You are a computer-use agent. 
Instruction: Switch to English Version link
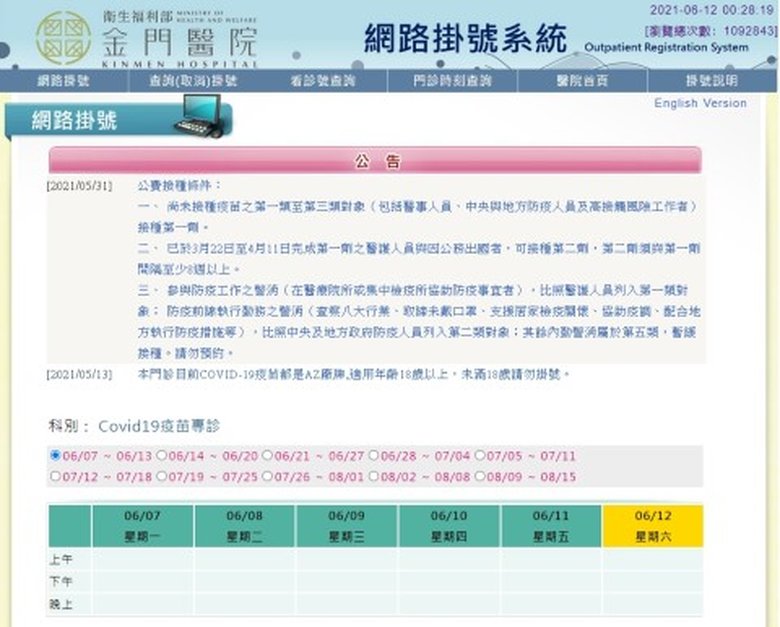point(700,103)
